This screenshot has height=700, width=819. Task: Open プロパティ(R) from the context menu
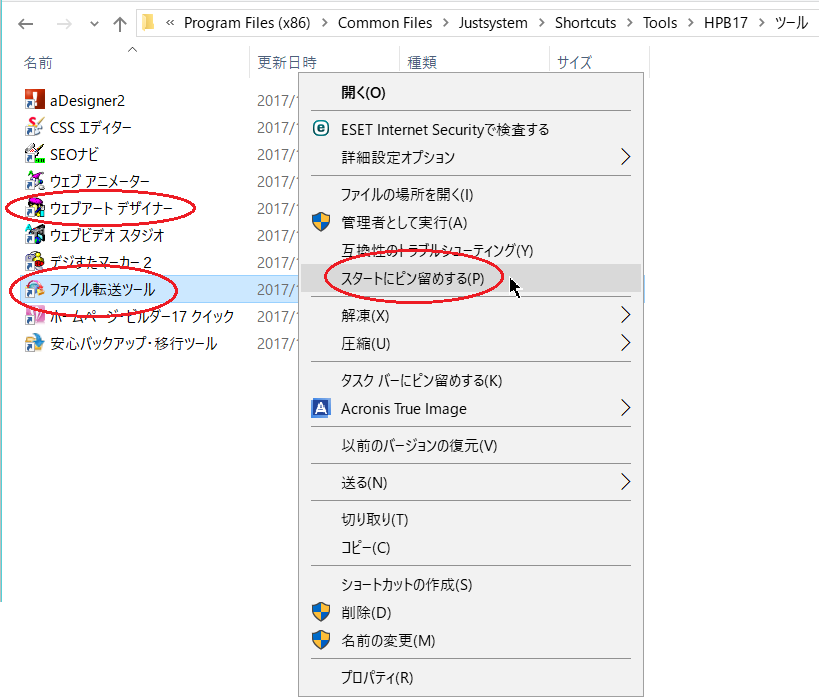[471, 677]
